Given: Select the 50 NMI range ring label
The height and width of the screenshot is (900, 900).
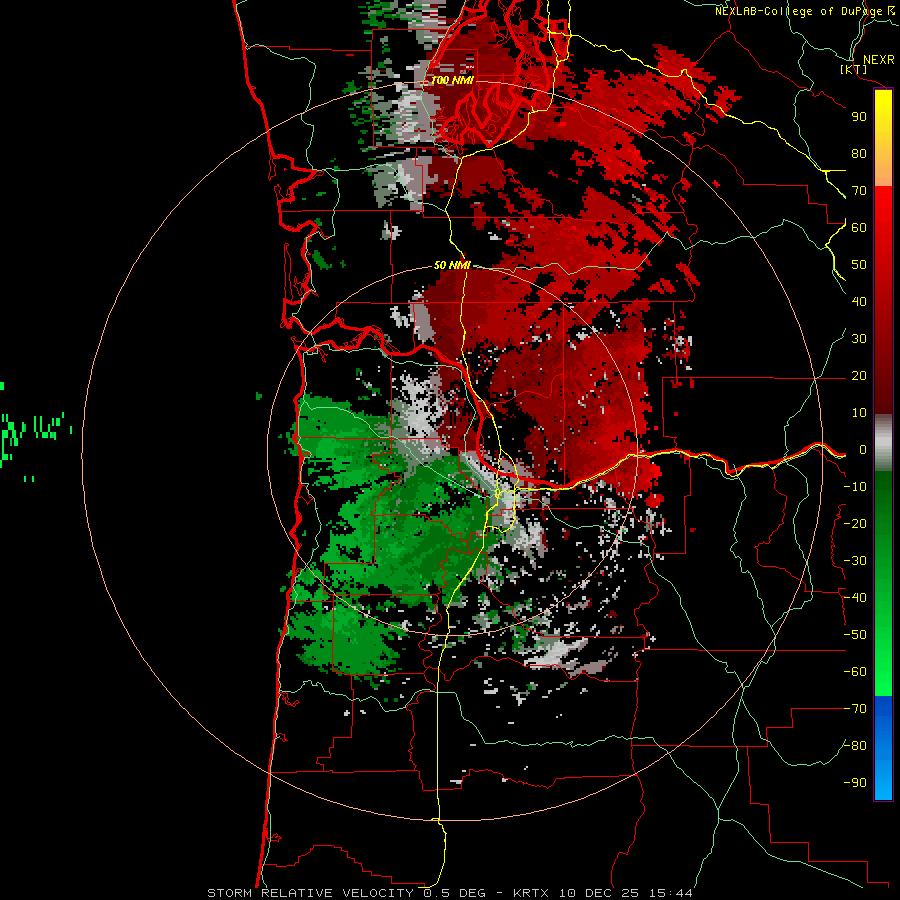Looking at the screenshot, I should pyautogui.click(x=452, y=265).
